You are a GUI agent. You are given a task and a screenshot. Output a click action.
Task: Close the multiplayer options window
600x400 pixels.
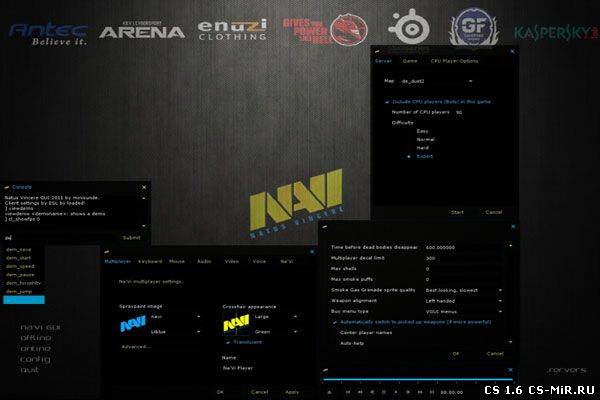point(312,251)
